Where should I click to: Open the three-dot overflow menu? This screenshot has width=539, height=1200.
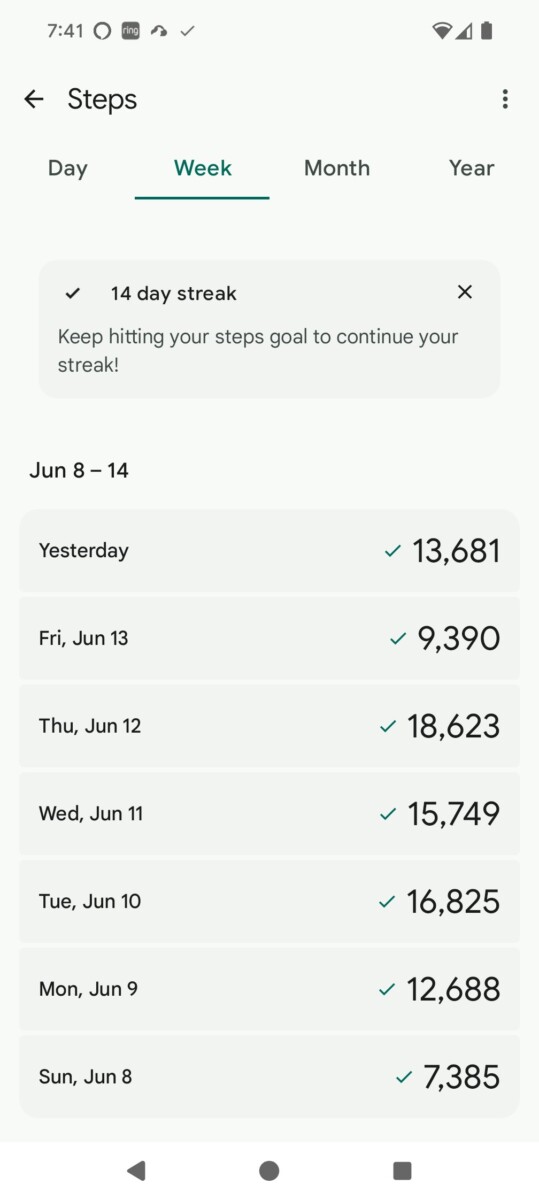click(x=505, y=99)
